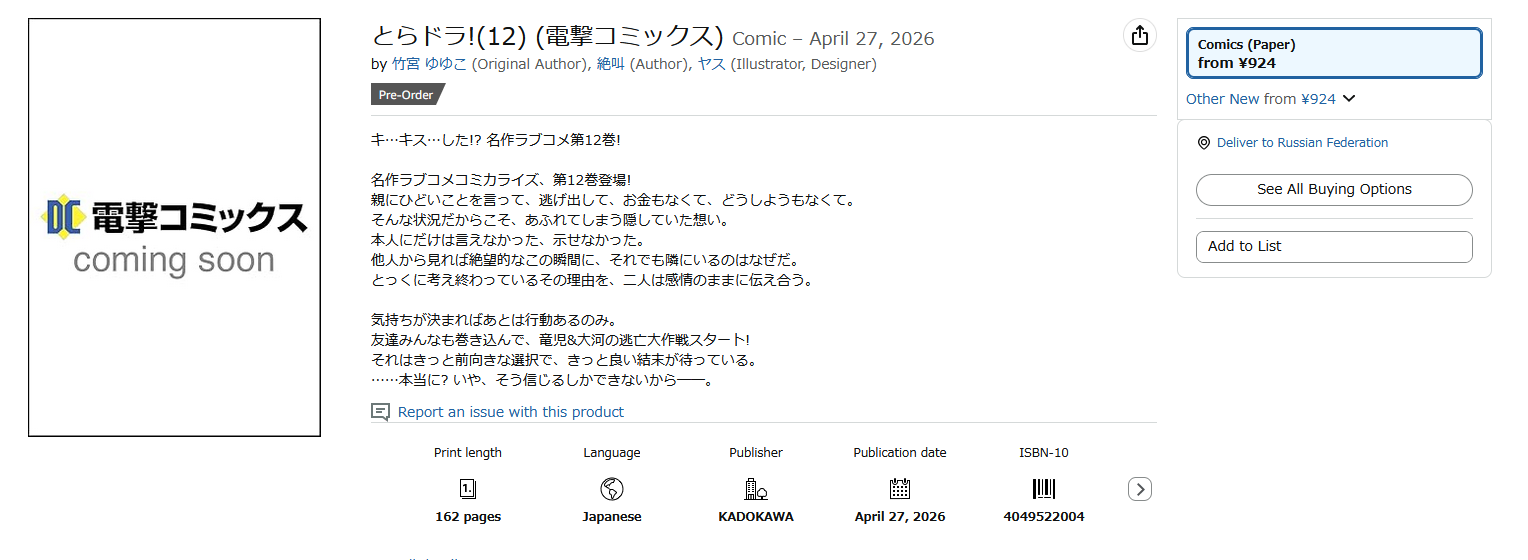Click the print length pages icon
This screenshot has height=560, width=1528.
(468, 489)
